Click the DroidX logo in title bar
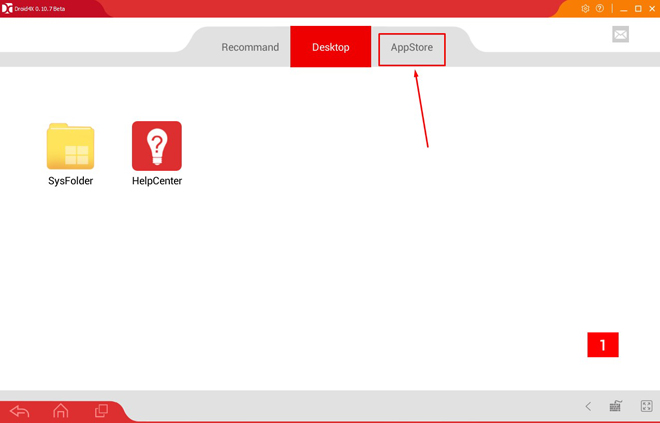Viewport: 660px width, 423px height. click(7, 8)
